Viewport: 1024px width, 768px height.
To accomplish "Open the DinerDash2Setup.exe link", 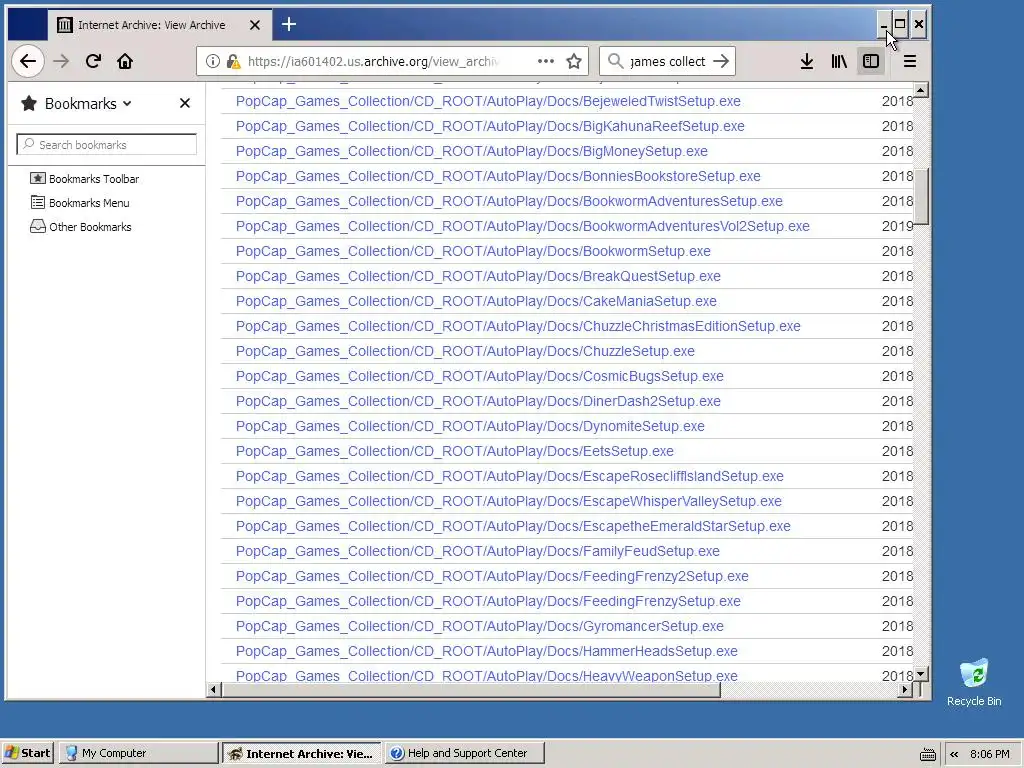I will coord(478,401).
